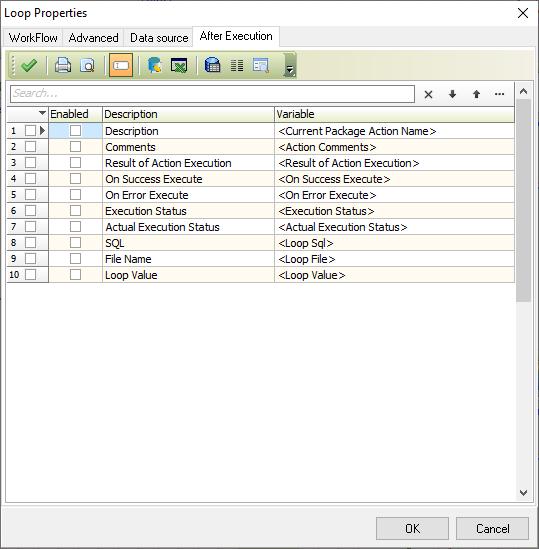539x549 pixels.
Task: Click the green checkmark toolbar icon
Action: coord(29,65)
